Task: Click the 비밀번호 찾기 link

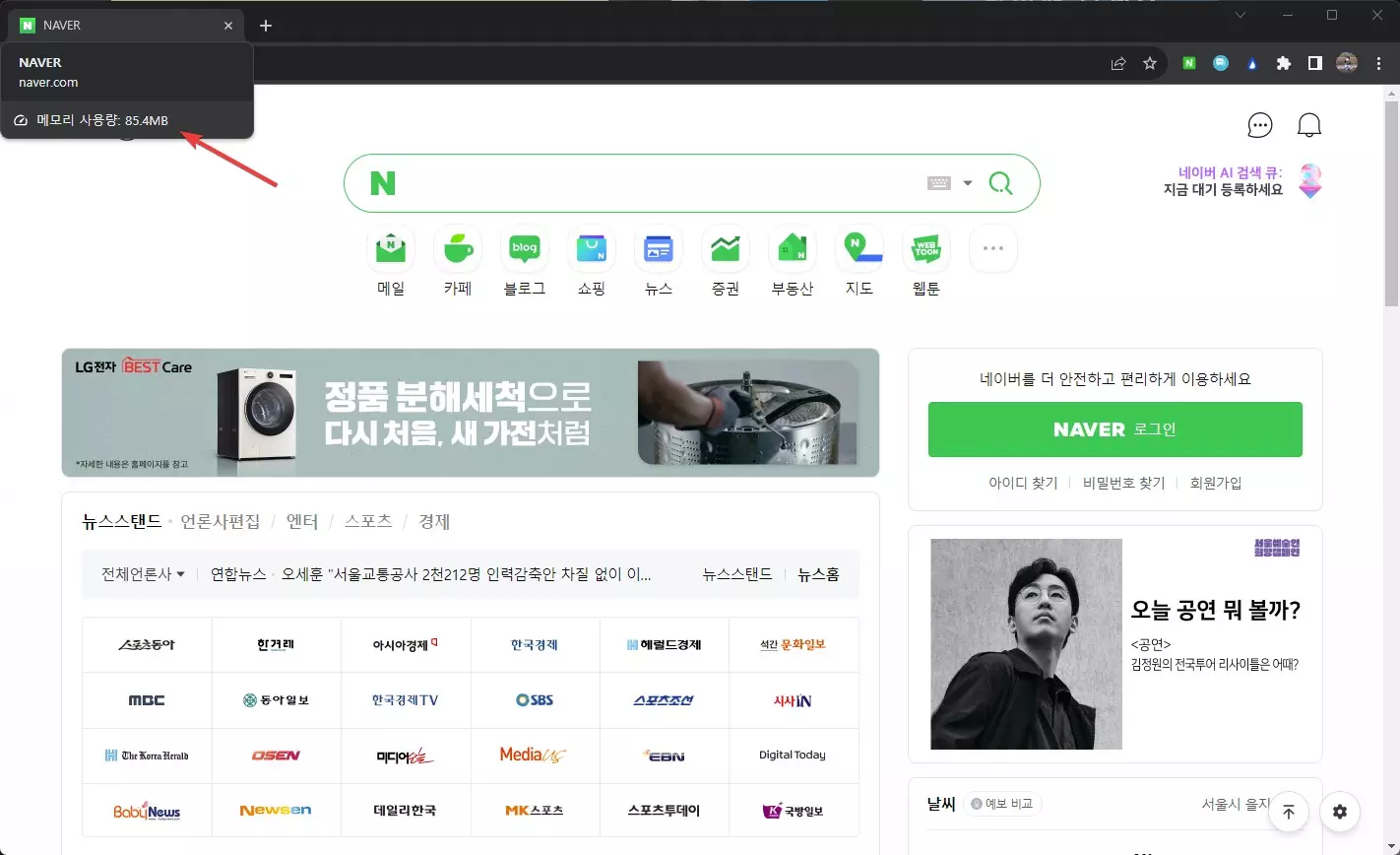Action: [x=1123, y=483]
